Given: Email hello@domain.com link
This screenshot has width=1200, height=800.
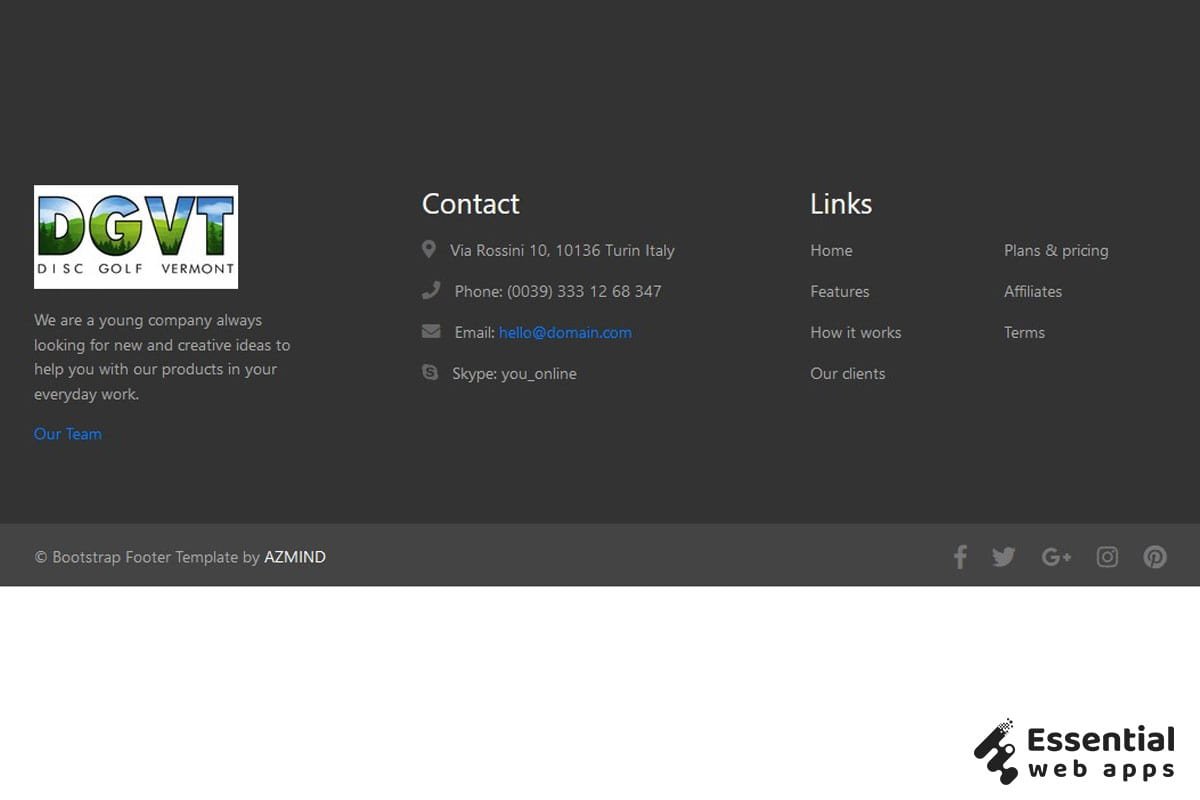Looking at the screenshot, I should 565,333.
